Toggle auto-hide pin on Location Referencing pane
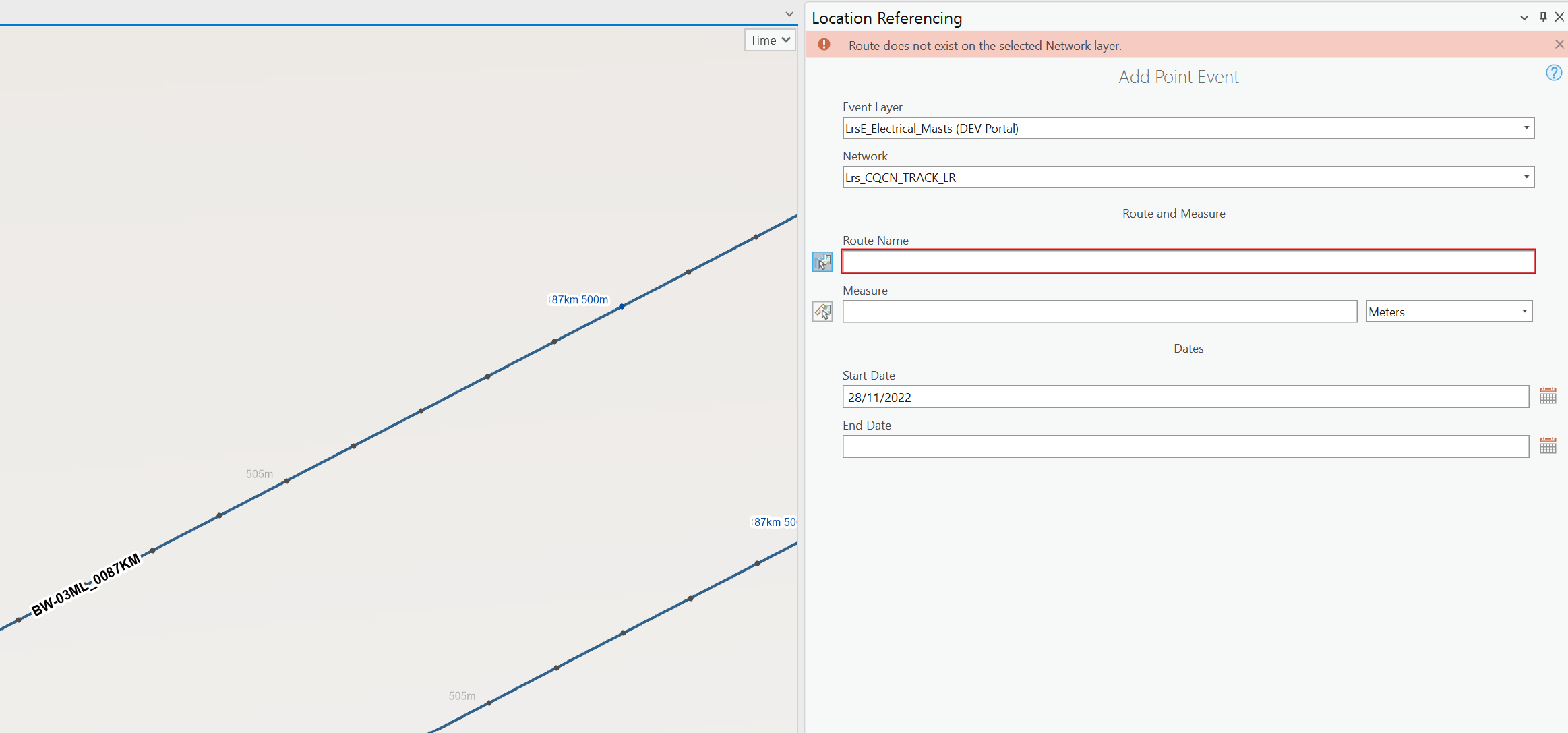The height and width of the screenshot is (733, 1568). click(1543, 18)
